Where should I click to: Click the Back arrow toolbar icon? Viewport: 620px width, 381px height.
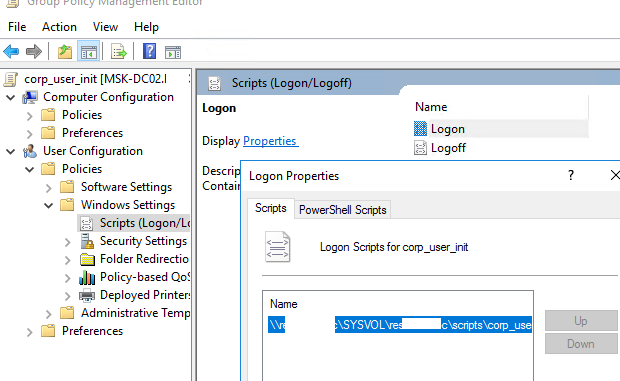[11, 52]
